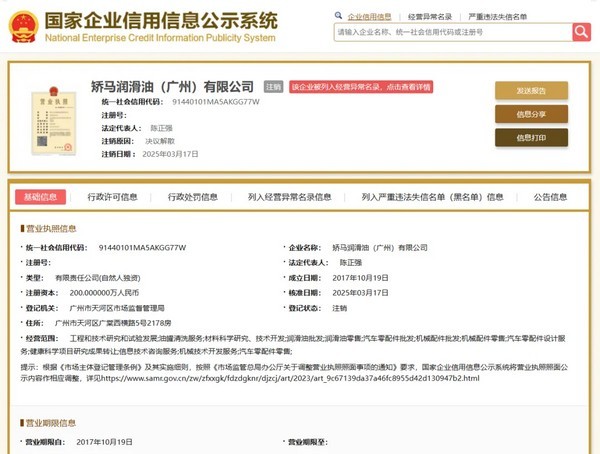Open the abnormal operation list warning notice
This screenshot has height=454, width=600.
click(361, 88)
